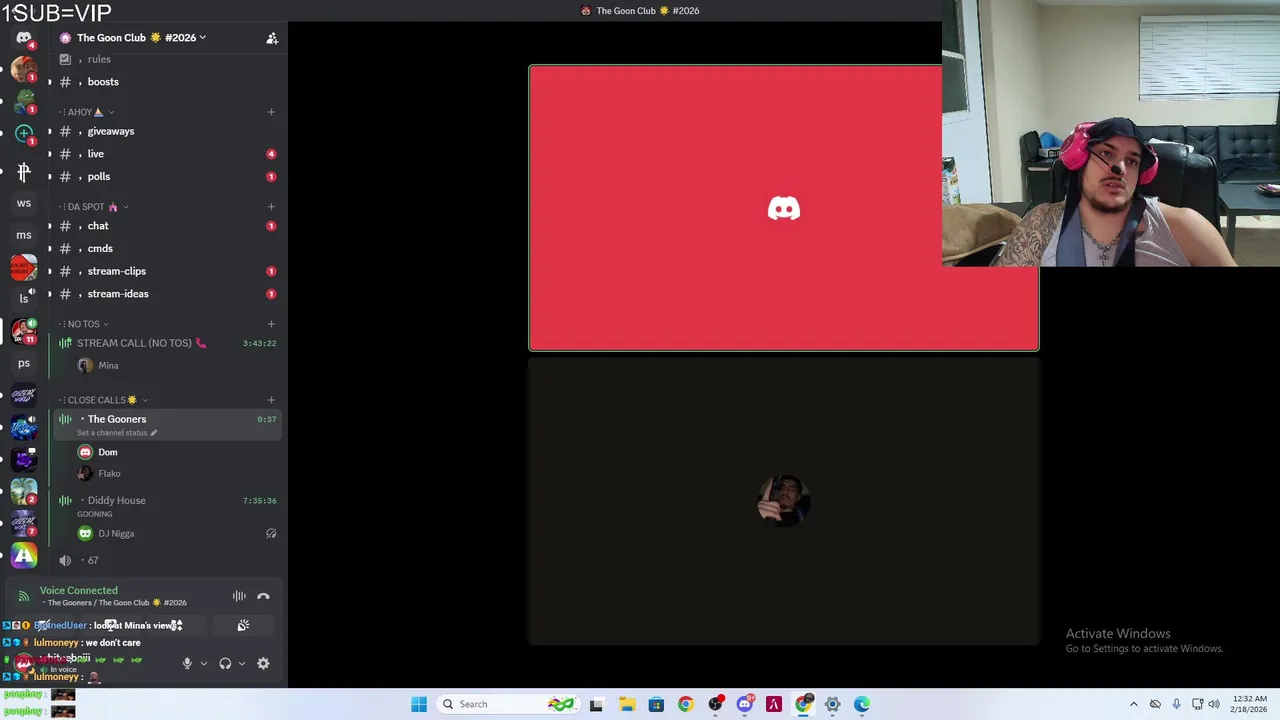The width and height of the screenshot is (1280, 720).
Task: Toggle headphone deafen in user panel
Action: click(225, 663)
